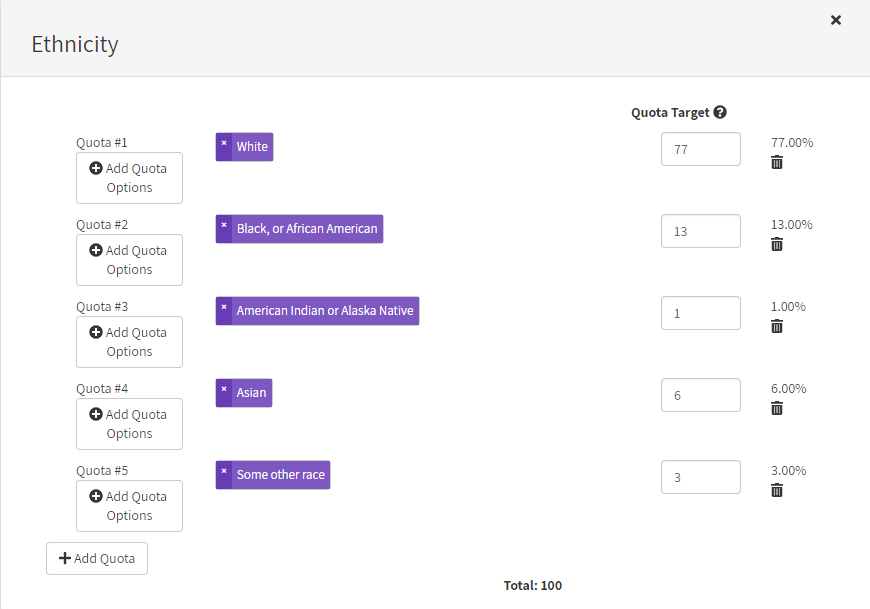Focus the quota target field showing 77
This screenshot has height=609, width=870.
pos(700,149)
